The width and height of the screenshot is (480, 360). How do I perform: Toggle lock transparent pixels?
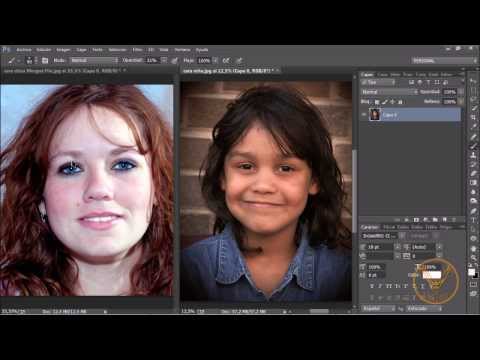(377, 102)
